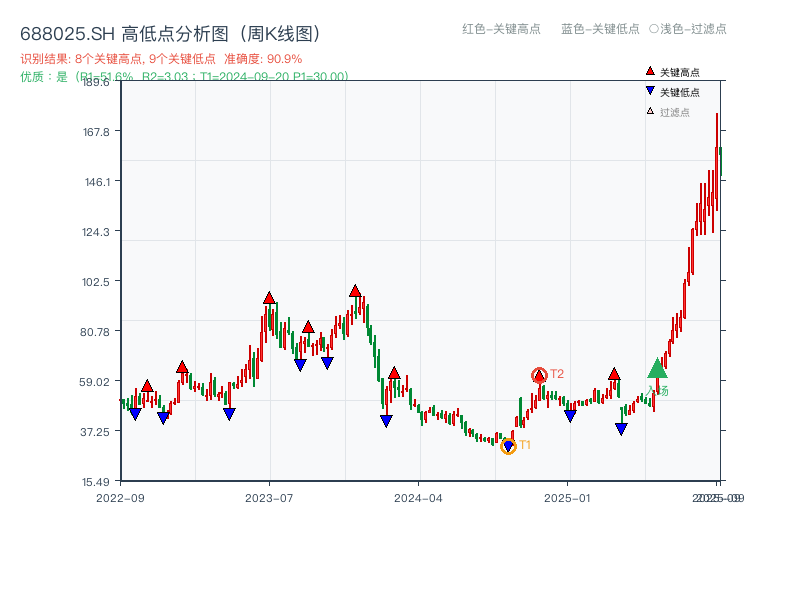
Task: Click the red circled T2 marker
Action: coord(539,374)
